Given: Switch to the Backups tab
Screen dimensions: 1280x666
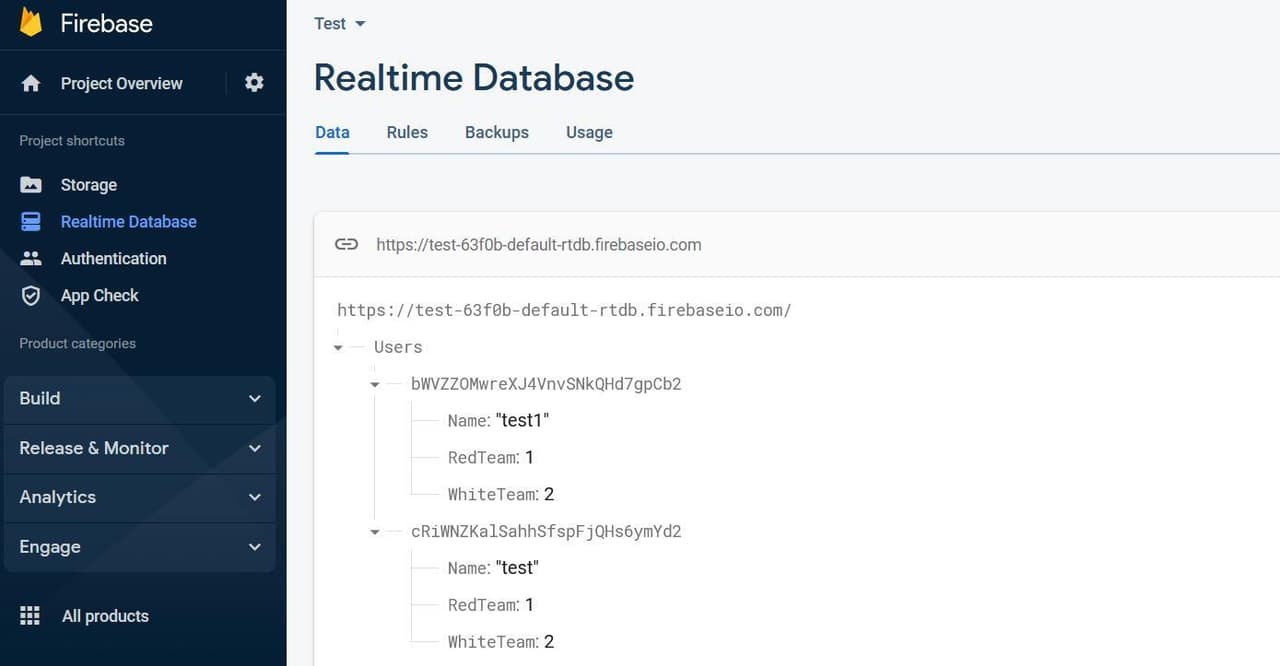Looking at the screenshot, I should pyautogui.click(x=497, y=132).
